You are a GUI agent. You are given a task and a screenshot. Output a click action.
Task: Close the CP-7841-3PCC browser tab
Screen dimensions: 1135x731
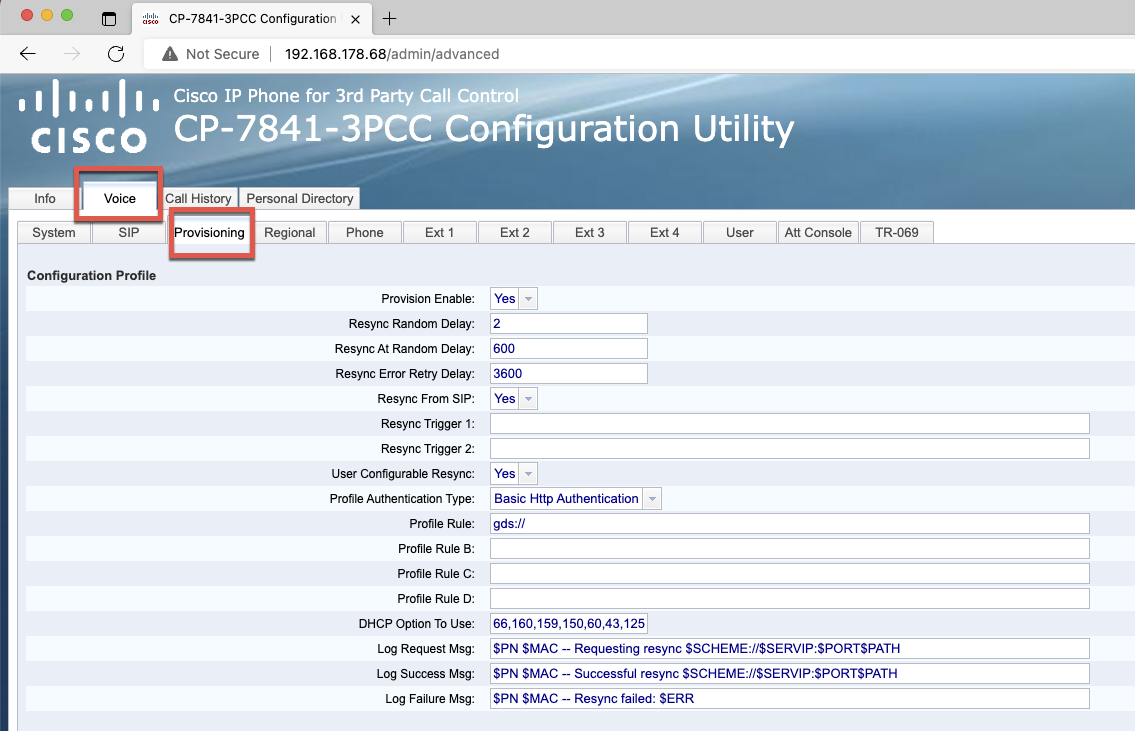pos(355,18)
